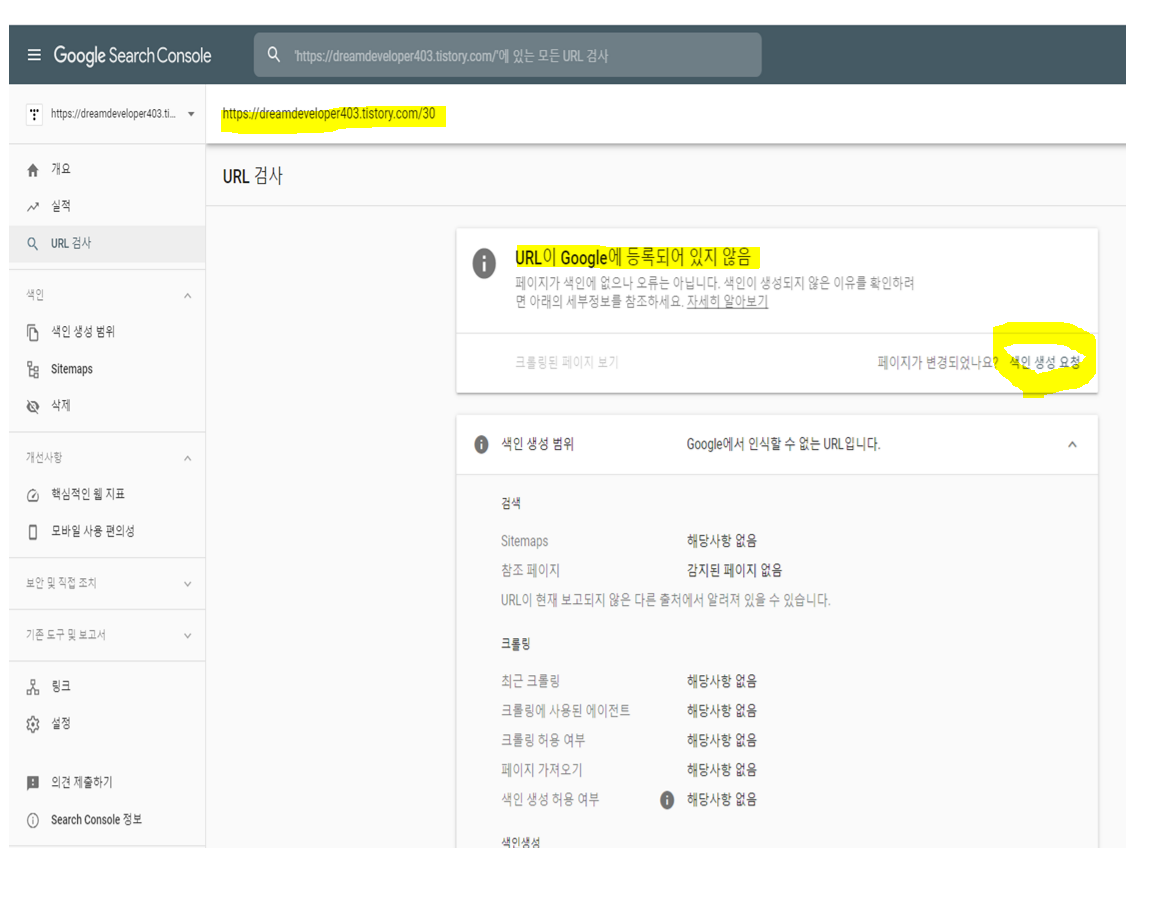Click the URL 검사 magnifier icon in sidebar

[33, 243]
